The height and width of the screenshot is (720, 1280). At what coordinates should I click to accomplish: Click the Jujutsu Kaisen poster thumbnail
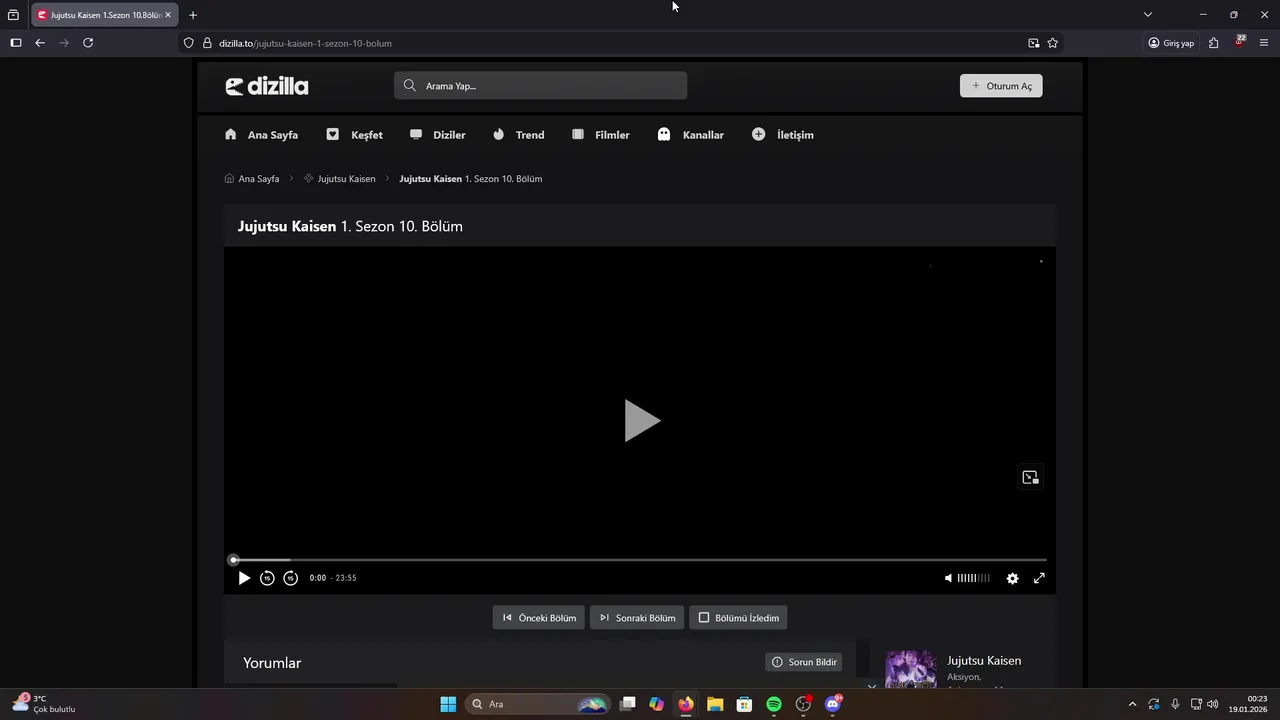(x=910, y=669)
